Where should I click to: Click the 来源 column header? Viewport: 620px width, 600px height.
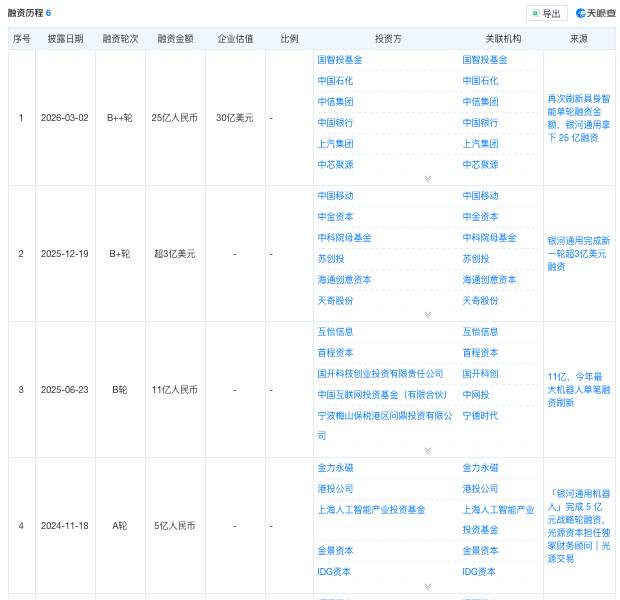pyautogui.click(x=579, y=39)
